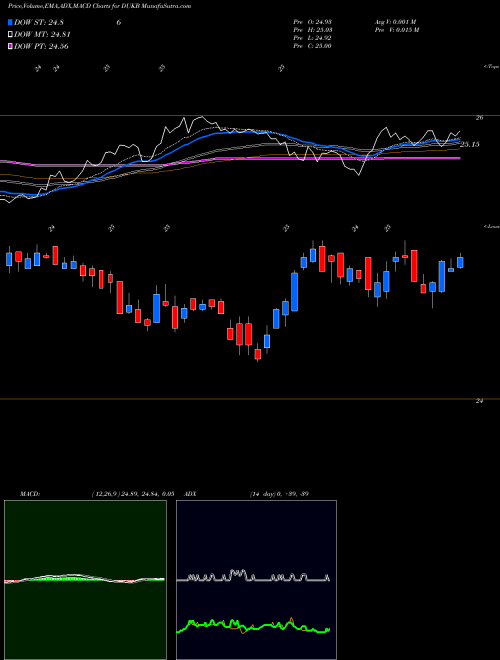The width and height of the screenshot is (500, 660).
Task: Open the MACD indicator chart thumbnail
Action: click(85, 580)
